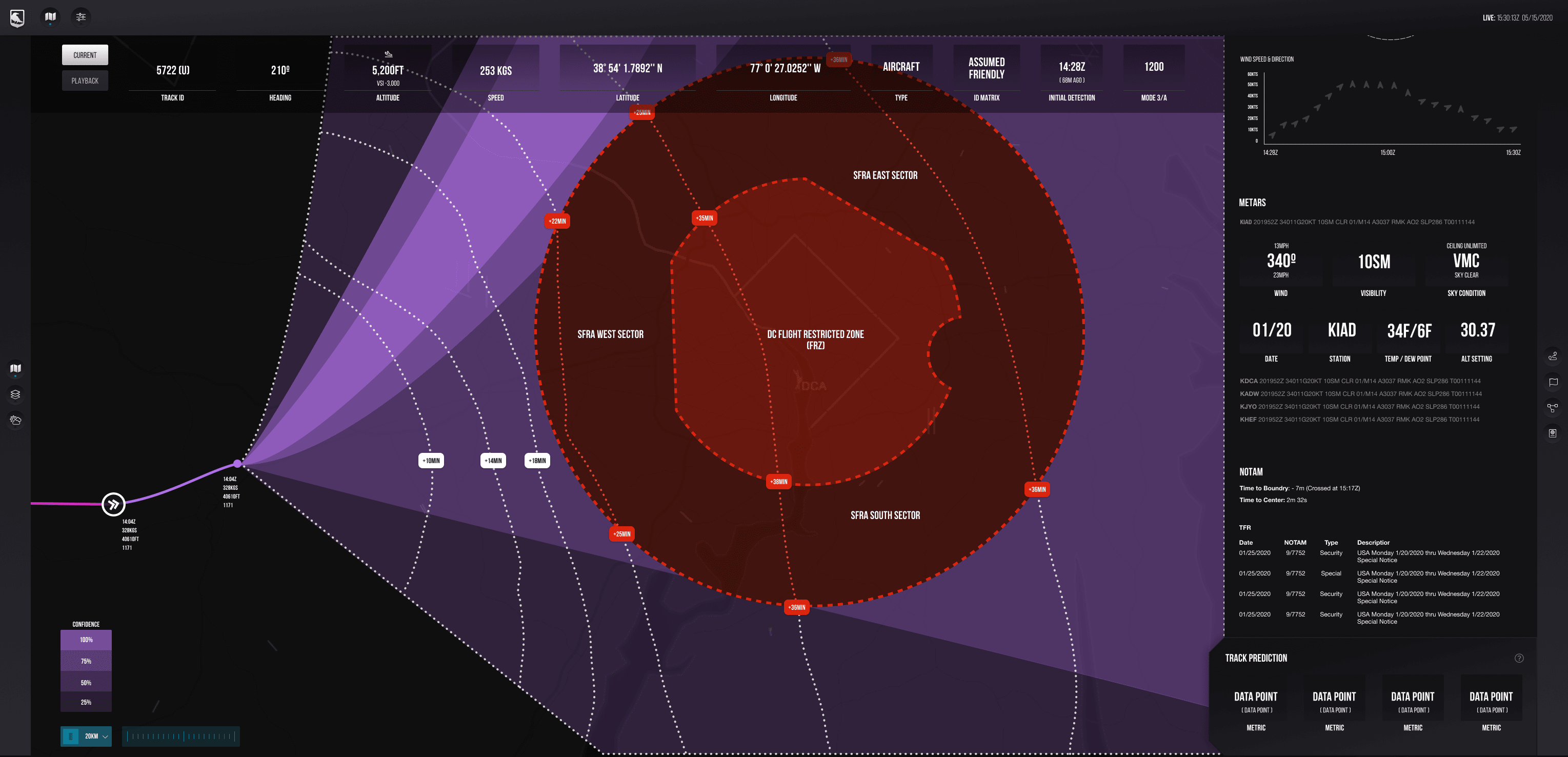Open the map view icon in top bar
The image size is (1568, 757).
point(51,17)
